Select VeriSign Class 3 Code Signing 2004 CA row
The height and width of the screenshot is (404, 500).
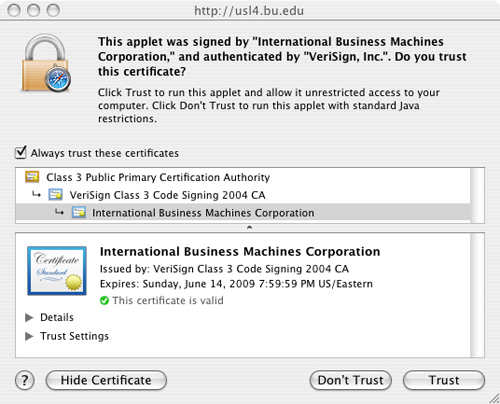pos(243,195)
